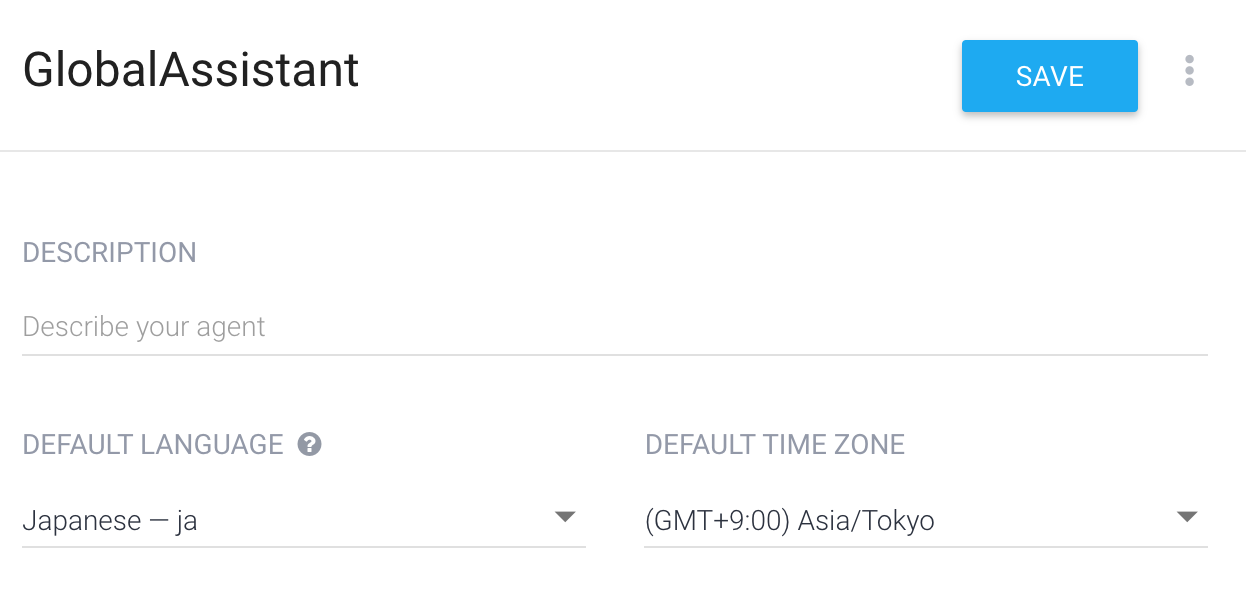Open the time zone combo box
The height and width of the screenshot is (598, 1246).
(926, 521)
